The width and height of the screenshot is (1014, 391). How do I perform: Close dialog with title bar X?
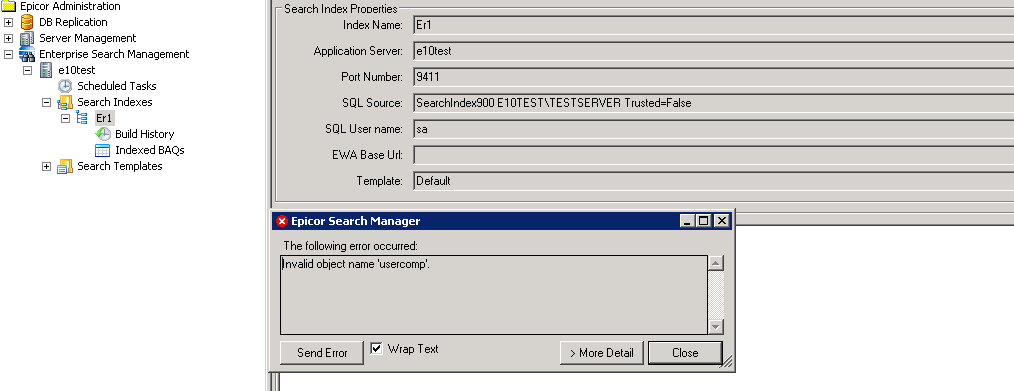(x=722, y=221)
